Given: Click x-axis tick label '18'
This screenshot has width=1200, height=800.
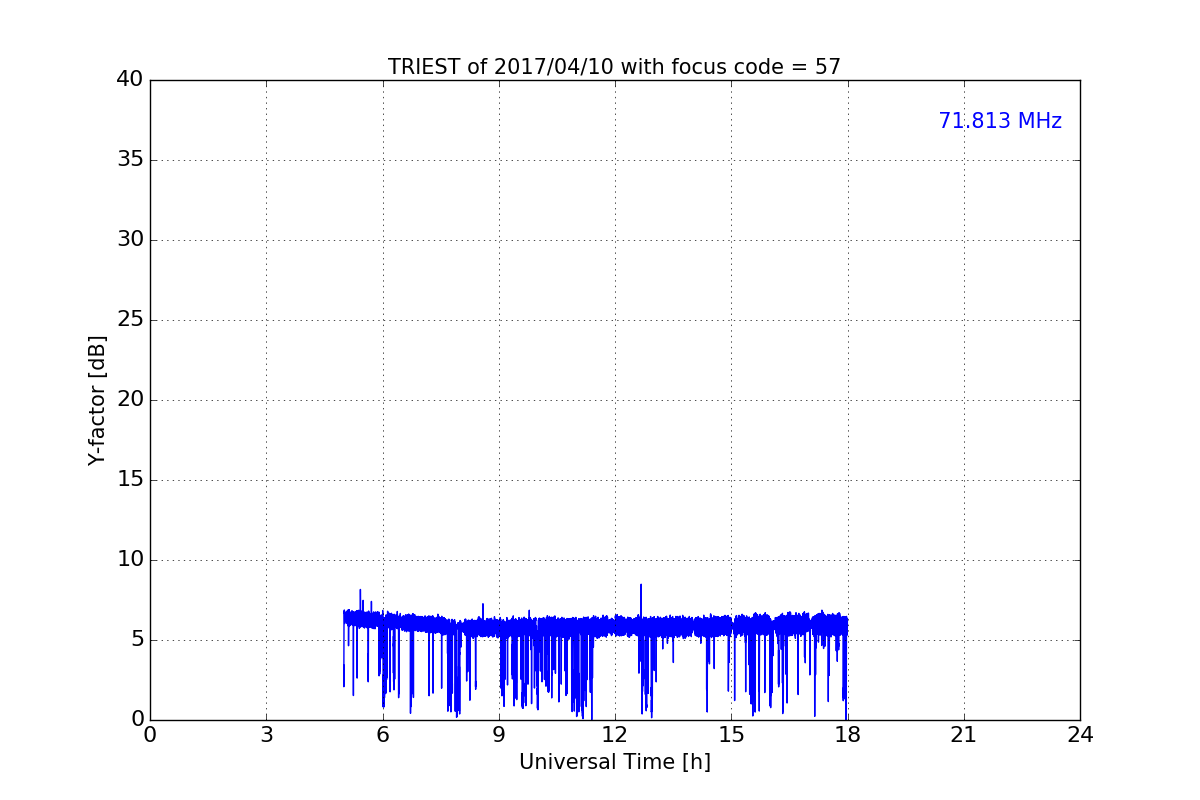Looking at the screenshot, I should click(848, 735).
